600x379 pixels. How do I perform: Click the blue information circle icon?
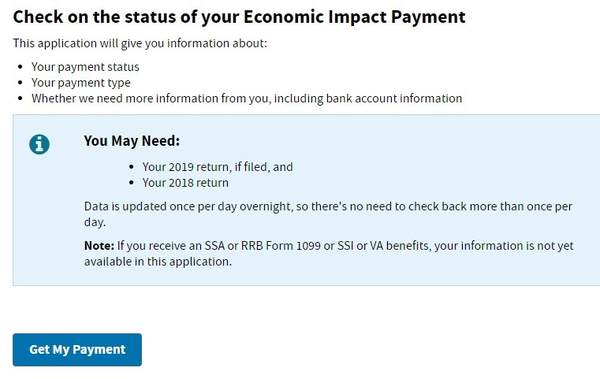coord(39,144)
